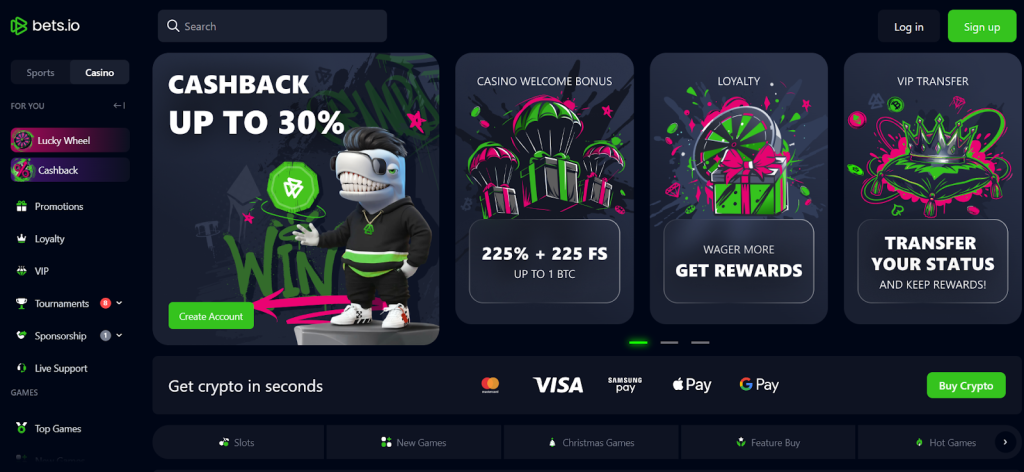Click the Top Games medal icon
Screen dimensions: 1024x472
click(x=21, y=429)
